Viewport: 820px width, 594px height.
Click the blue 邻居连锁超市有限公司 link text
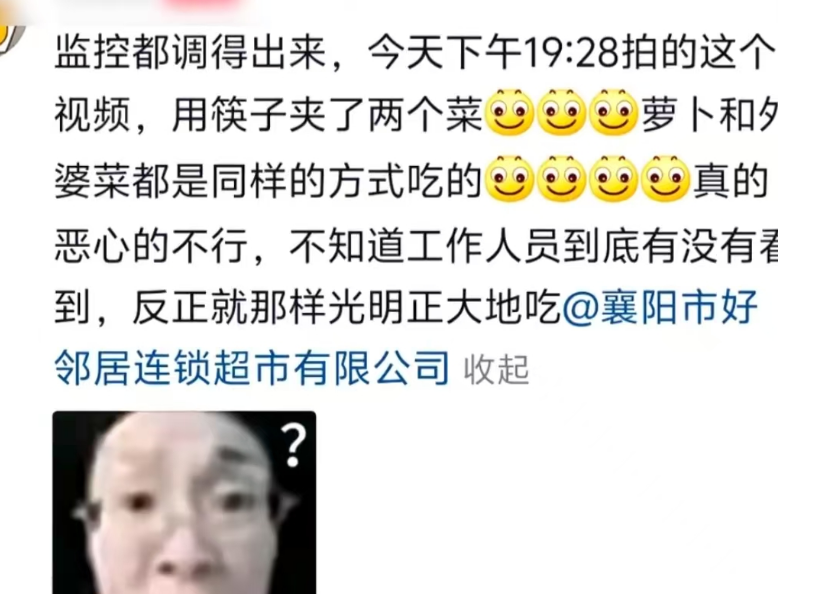point(252,368)
